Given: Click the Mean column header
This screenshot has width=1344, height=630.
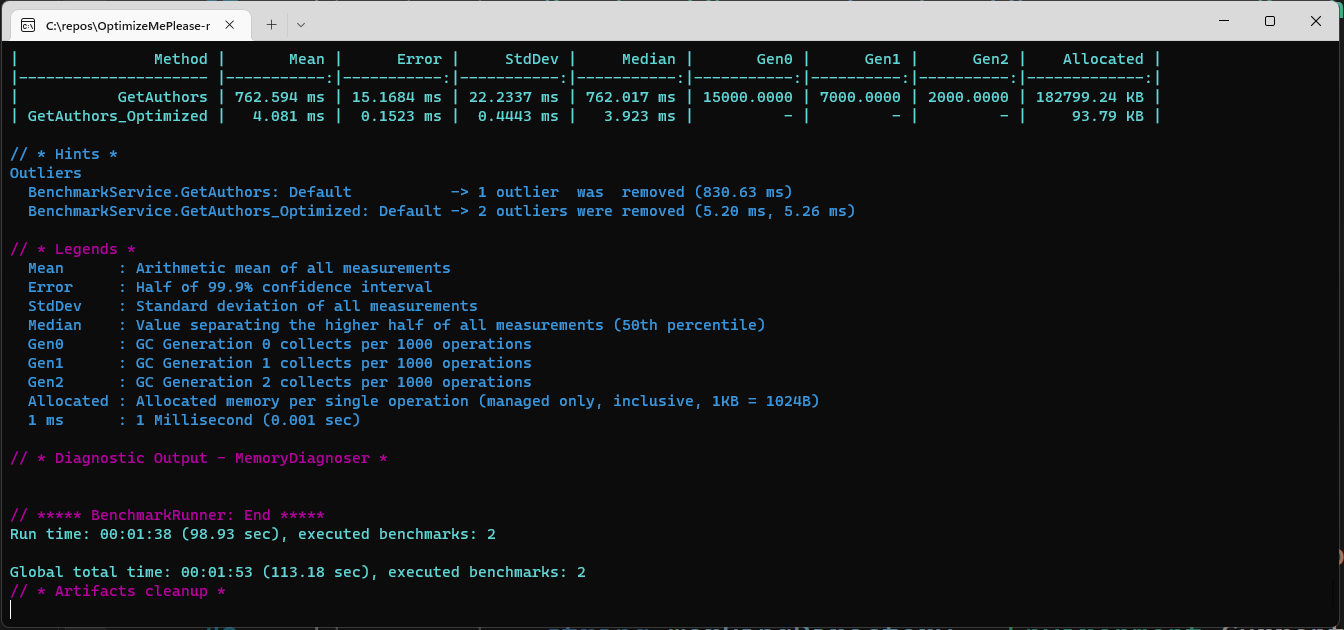Looking at the screenshot, I should (307, 59).
